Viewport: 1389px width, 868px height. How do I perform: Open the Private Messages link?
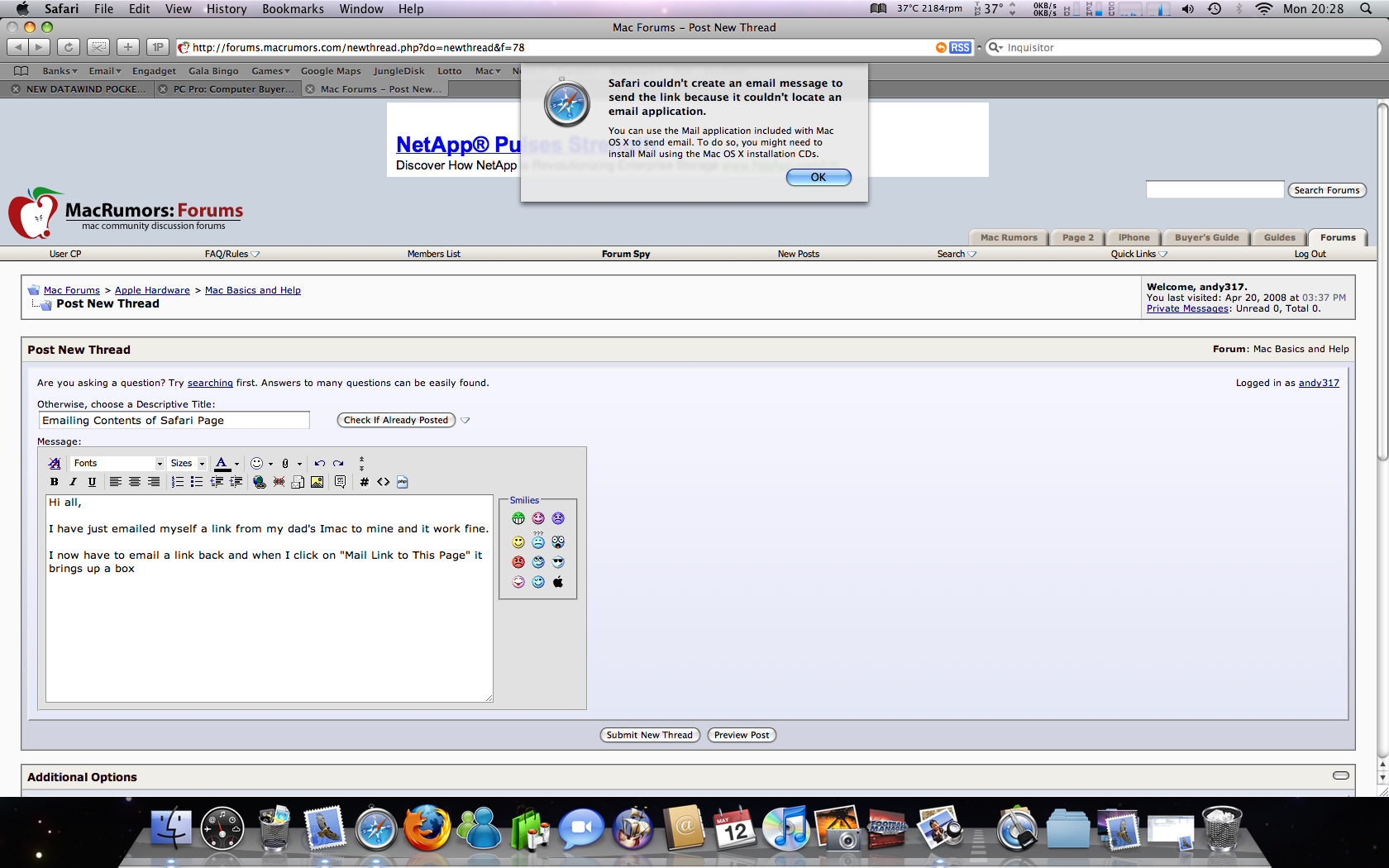(1187, 308)
